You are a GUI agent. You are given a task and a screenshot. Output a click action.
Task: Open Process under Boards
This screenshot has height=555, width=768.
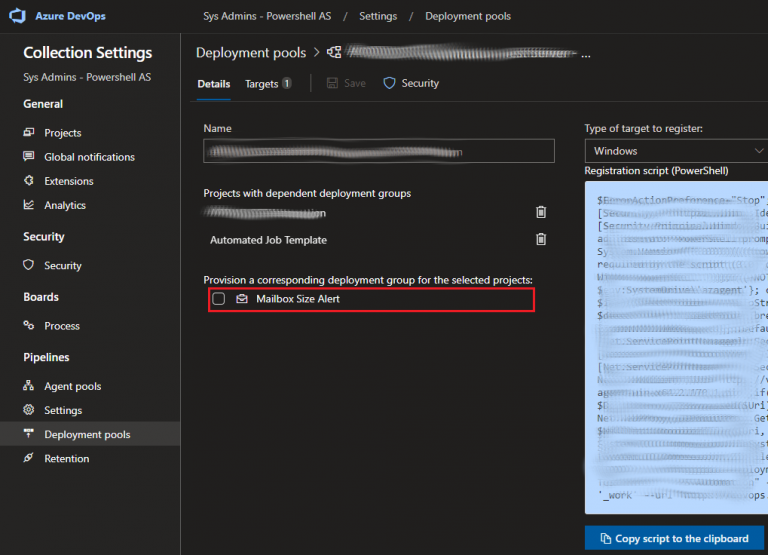pyautogui.click(x=62, y=326)
